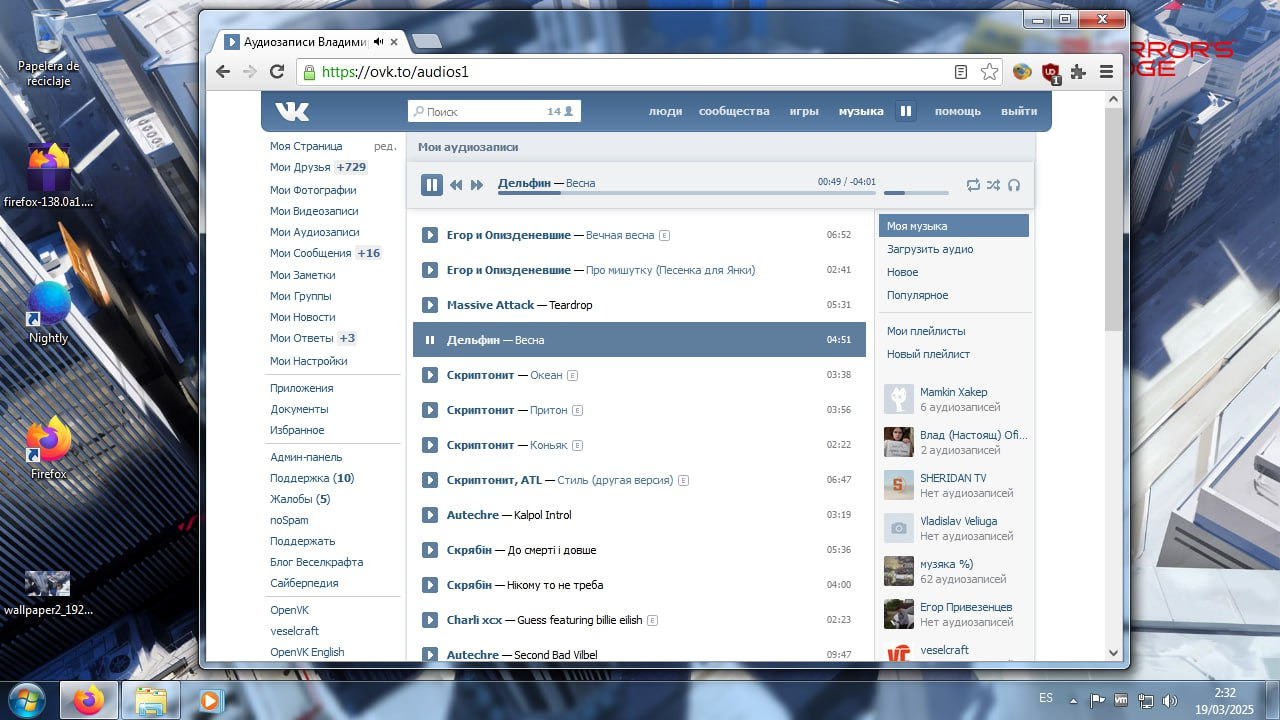This screenshot has width=1280, height=720.
Task: Pause the highlighted Дельфин — Весна row
Action: point(430,340)
